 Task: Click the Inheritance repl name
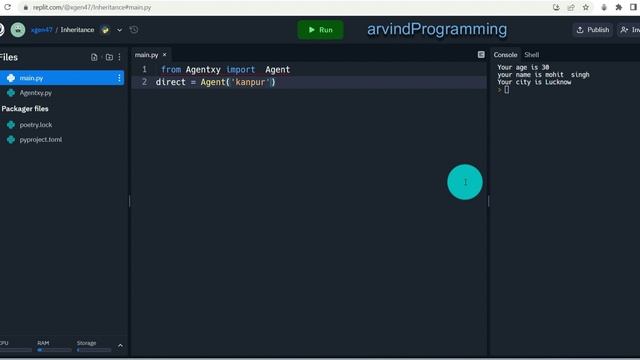(77, 30)
